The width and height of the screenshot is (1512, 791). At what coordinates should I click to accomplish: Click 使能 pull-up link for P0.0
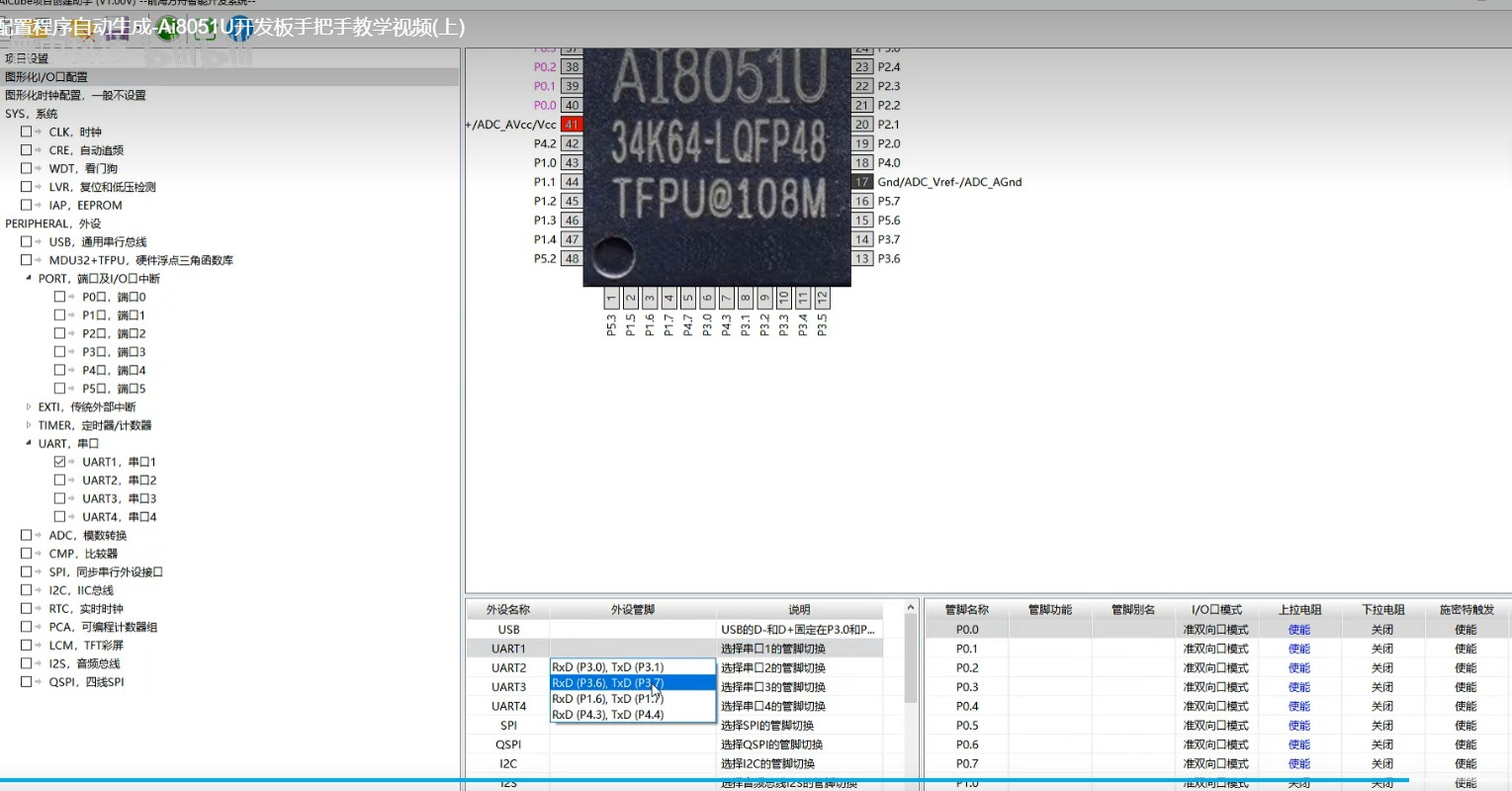(1298, 630)
